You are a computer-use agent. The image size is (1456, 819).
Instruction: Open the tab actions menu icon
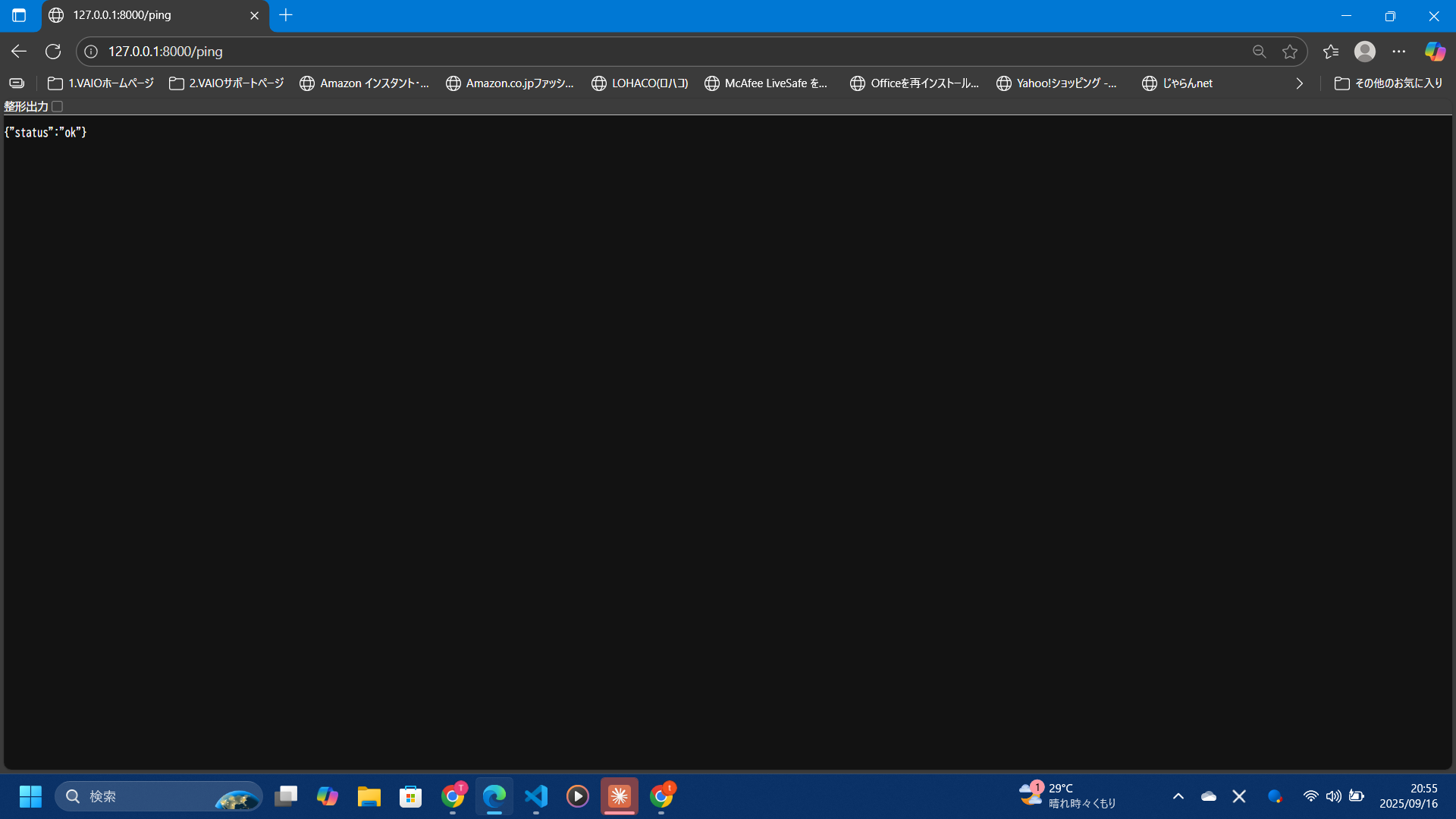(x=19, y=15)
